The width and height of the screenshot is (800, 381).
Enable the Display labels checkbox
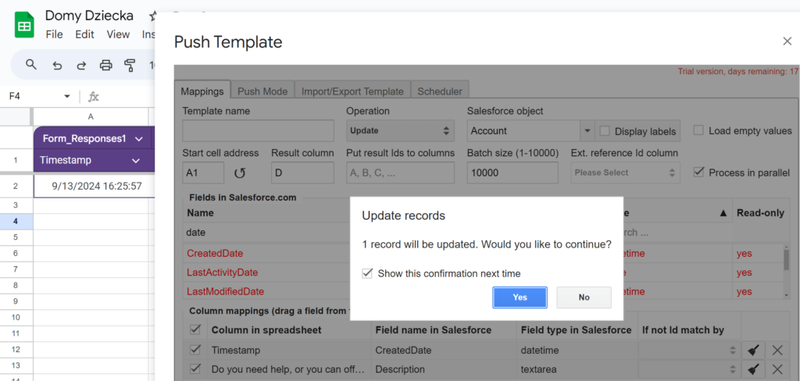(x=605, y=131)
